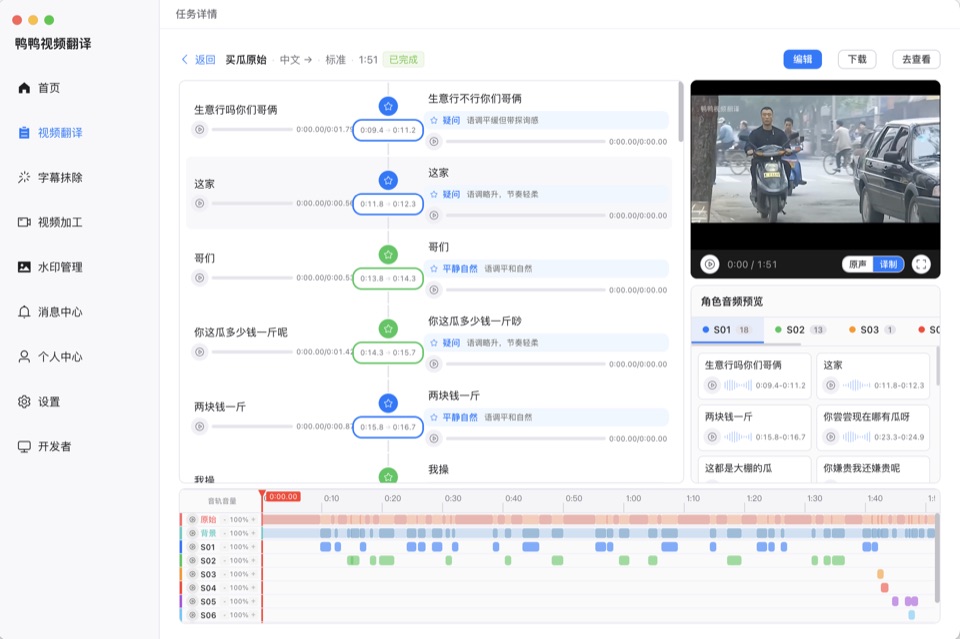
Task: Play the 这家 0:11.8-0:12.3 audio card
Action: point(830,385)
